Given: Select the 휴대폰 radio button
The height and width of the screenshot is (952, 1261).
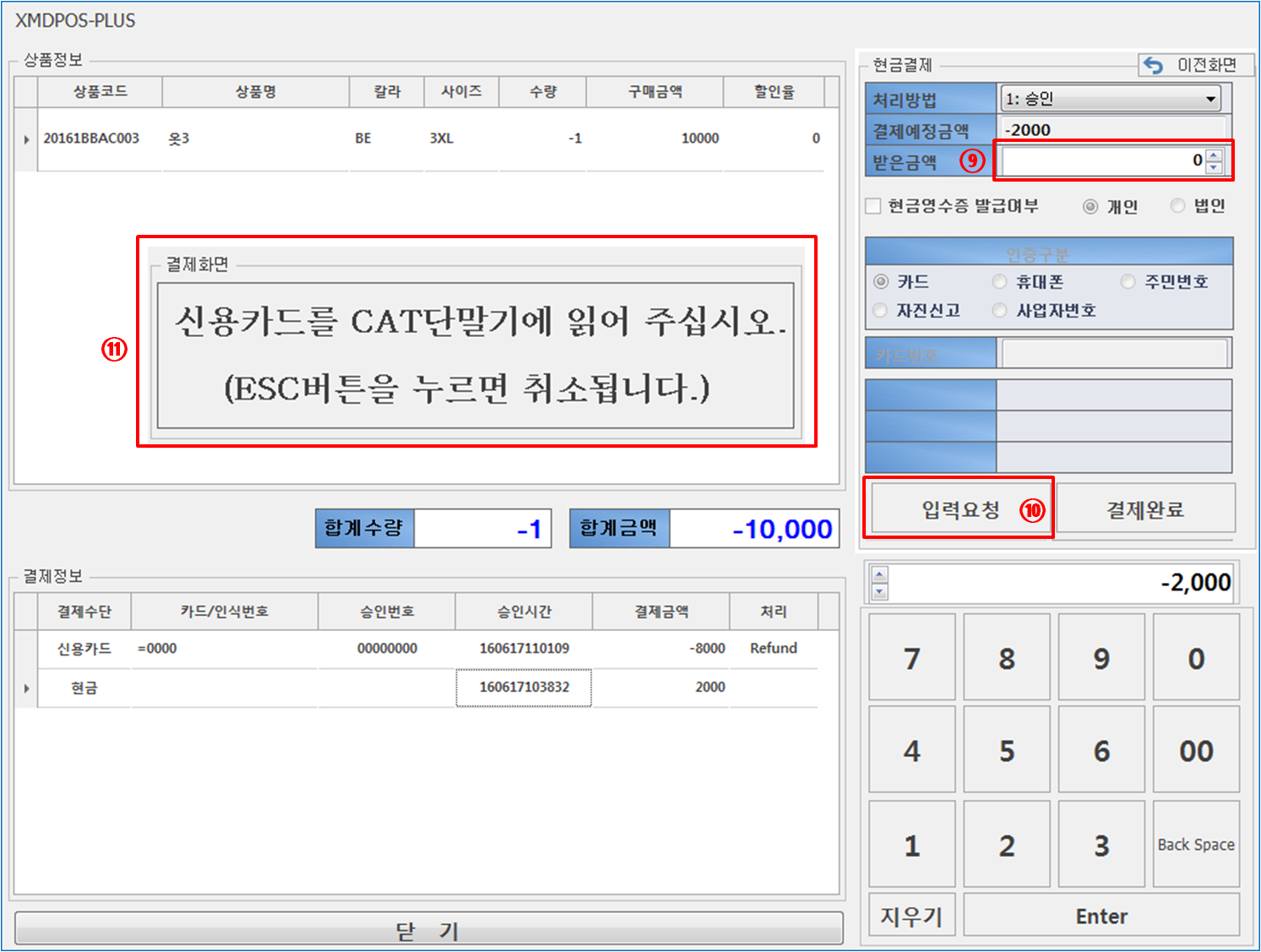Looking at the screenshot, I should coord(1000,281).
